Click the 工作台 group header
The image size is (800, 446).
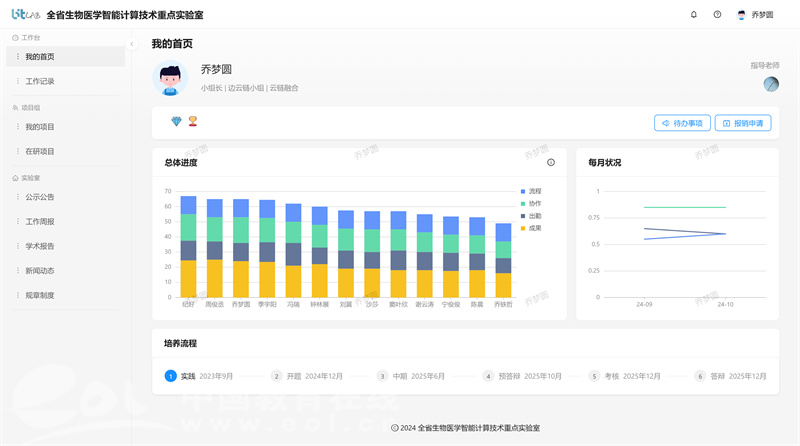point(26,38)
